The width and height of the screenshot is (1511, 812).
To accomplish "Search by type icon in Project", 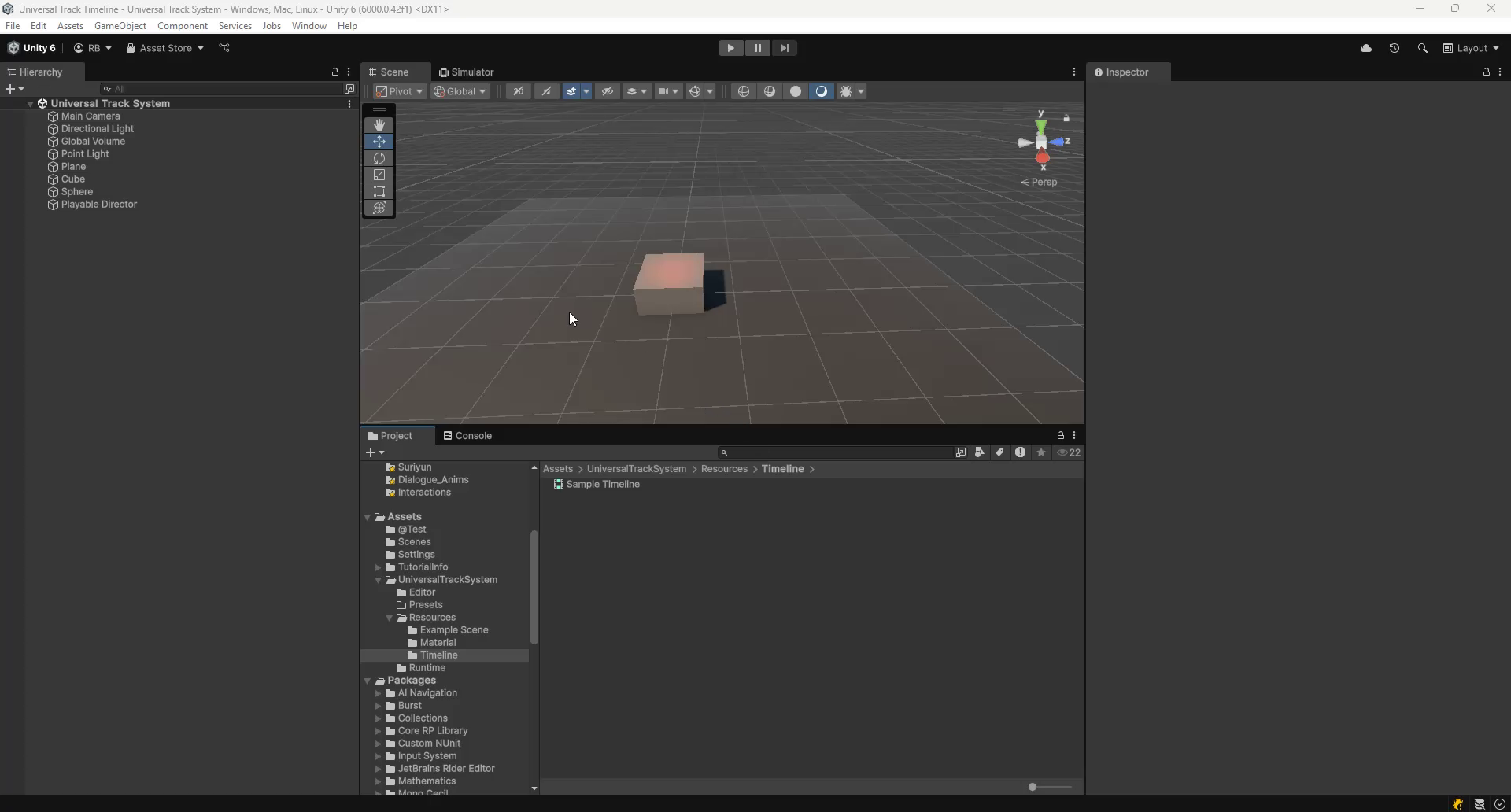I will point(980,452).
